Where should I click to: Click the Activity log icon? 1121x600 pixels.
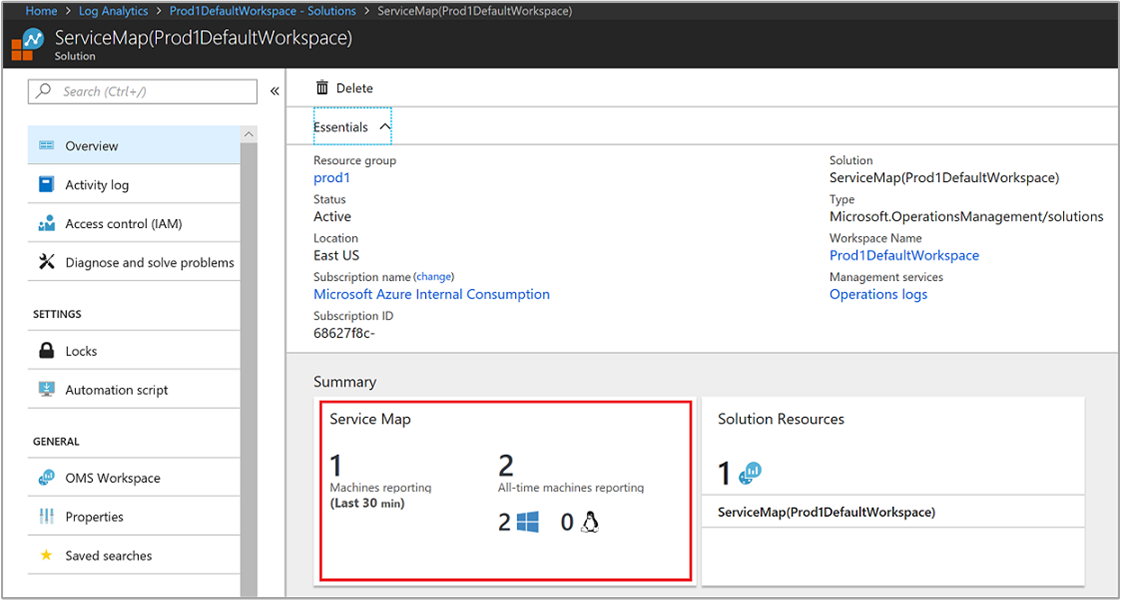pyautogui.click(x=45, y=184)
